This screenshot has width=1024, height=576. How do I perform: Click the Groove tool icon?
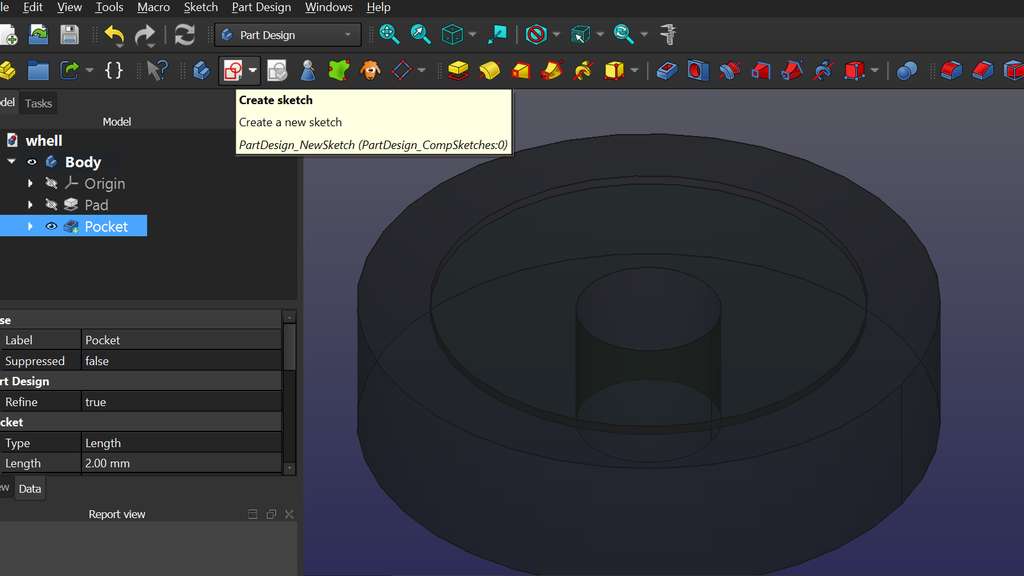729,70
